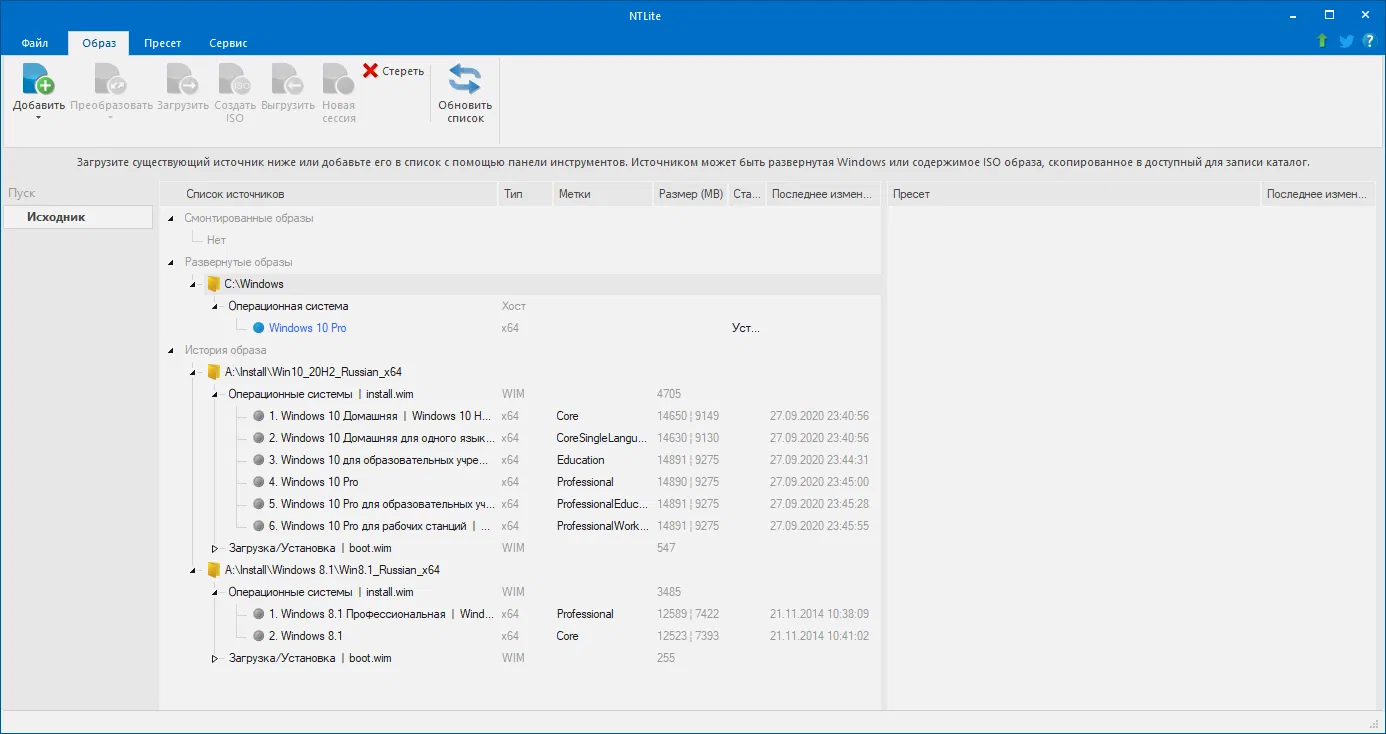1386x734 pixels.
Task: Click the red Стереть delete icon
Action: click(371, 71)
